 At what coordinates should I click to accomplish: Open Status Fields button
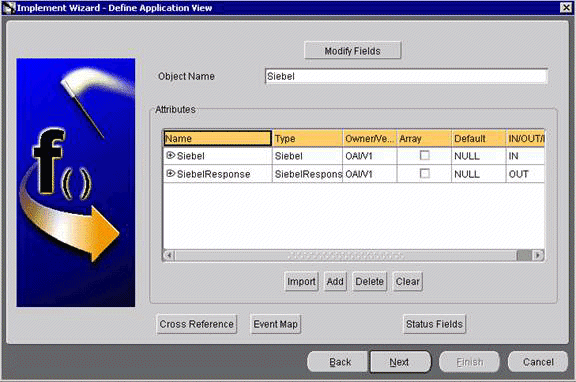coord(434,324)
